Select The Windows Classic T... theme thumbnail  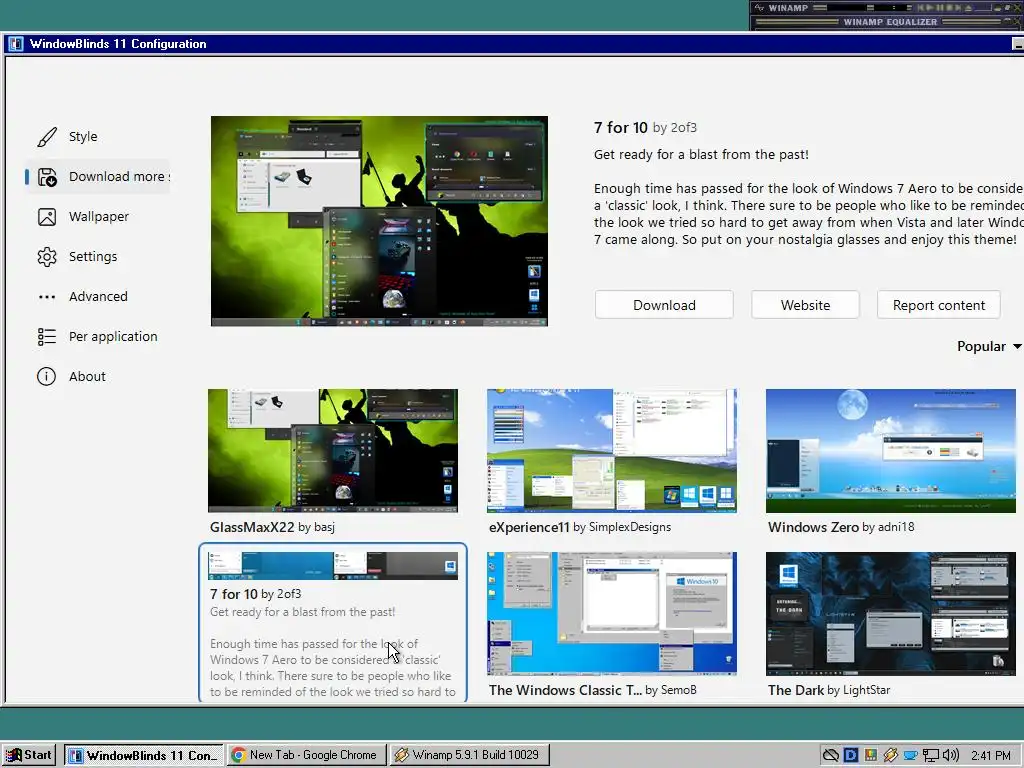612,614
